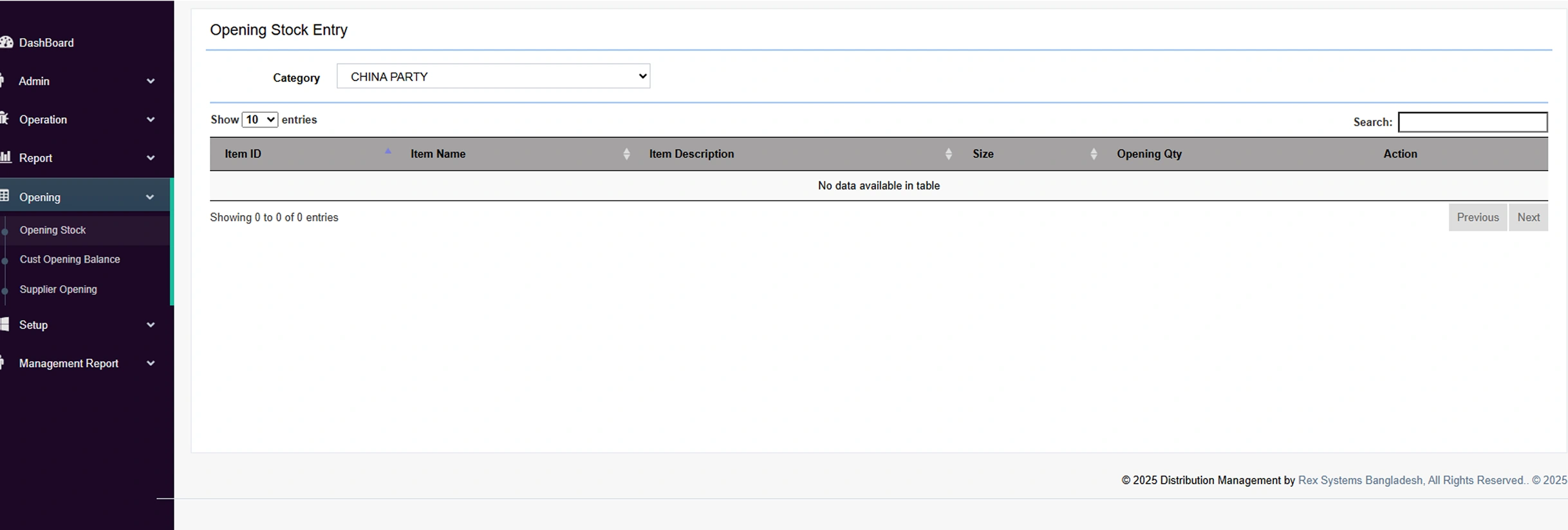
Task: Click the table Search input field
Action: [1472, 122]
